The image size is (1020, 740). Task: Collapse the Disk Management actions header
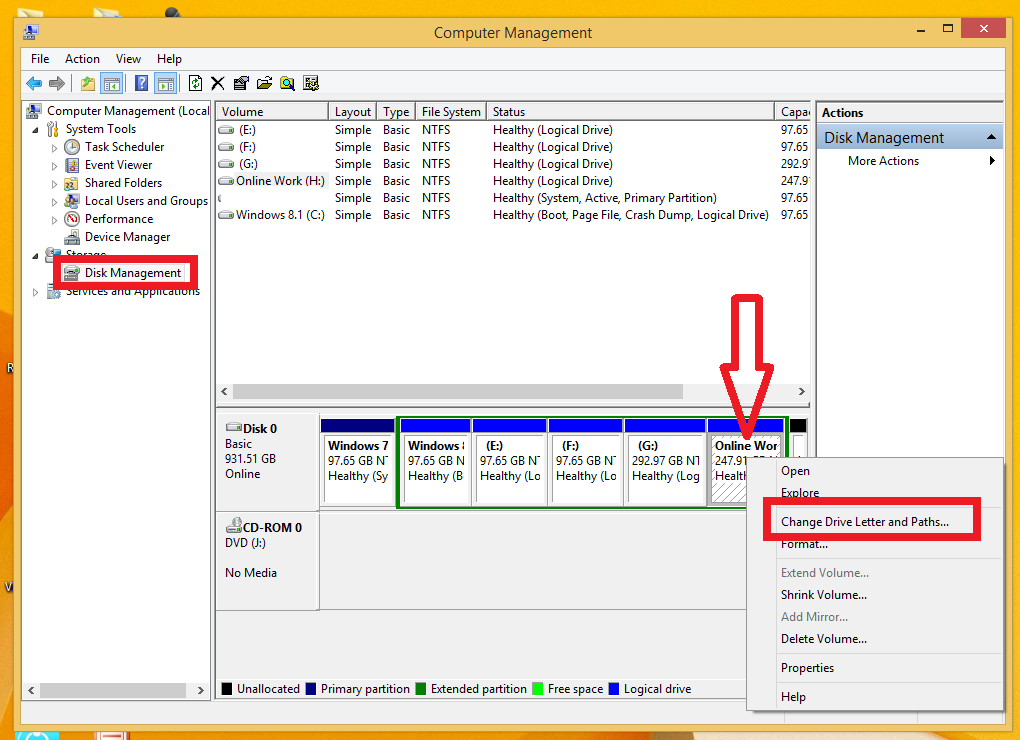pyautogui.click(x=991, y=136)
